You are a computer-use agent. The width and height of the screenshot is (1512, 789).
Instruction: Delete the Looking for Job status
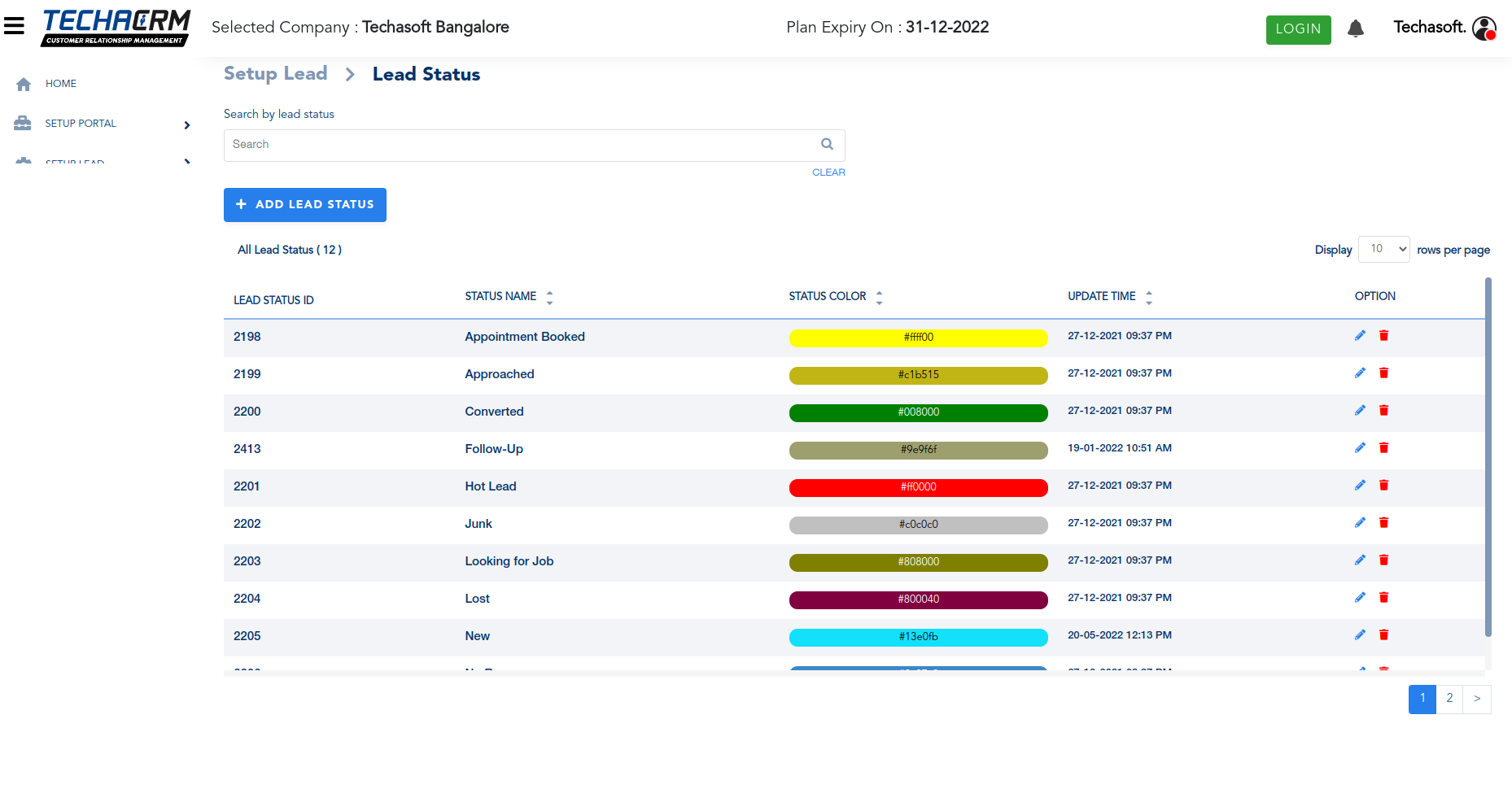click(x=1383, y=560)
